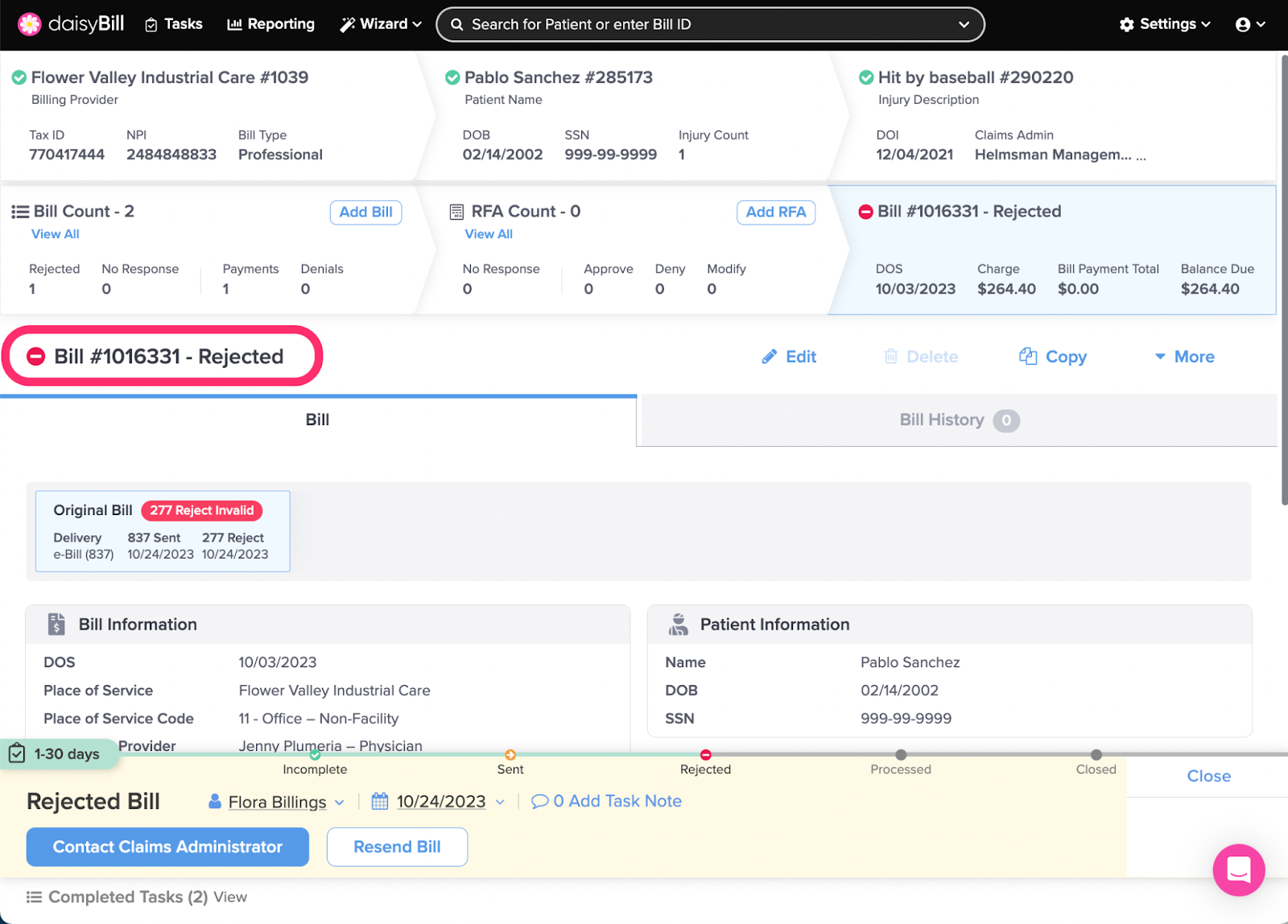Open Pablo Sanchez #285173 patient
The image size is (1288, 924).
[559, 77]
